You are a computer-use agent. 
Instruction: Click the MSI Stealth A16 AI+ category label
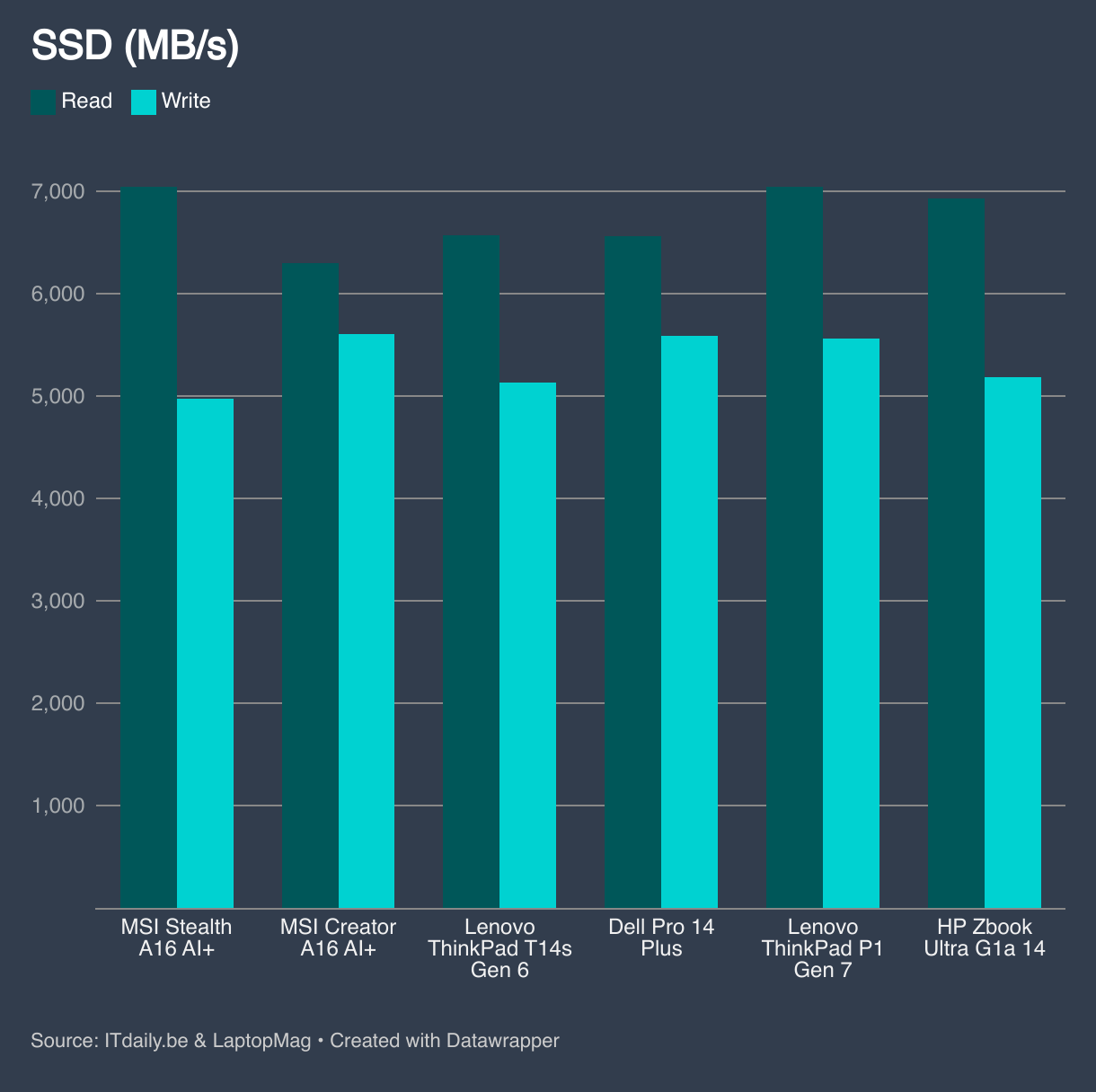click(176, 938)
